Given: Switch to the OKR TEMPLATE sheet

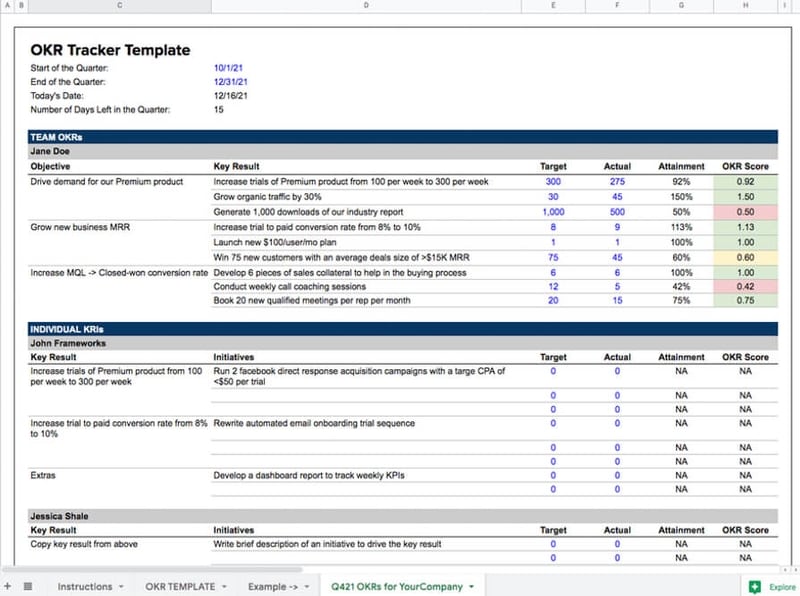Looking at the screenshot, I should [183, 587].
